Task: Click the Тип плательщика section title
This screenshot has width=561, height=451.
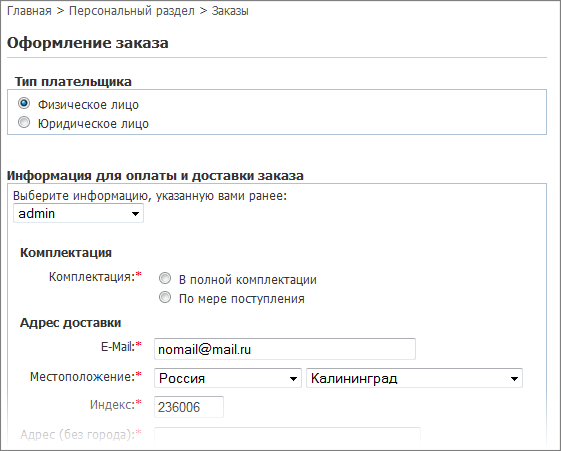Action: coord(73,82)
